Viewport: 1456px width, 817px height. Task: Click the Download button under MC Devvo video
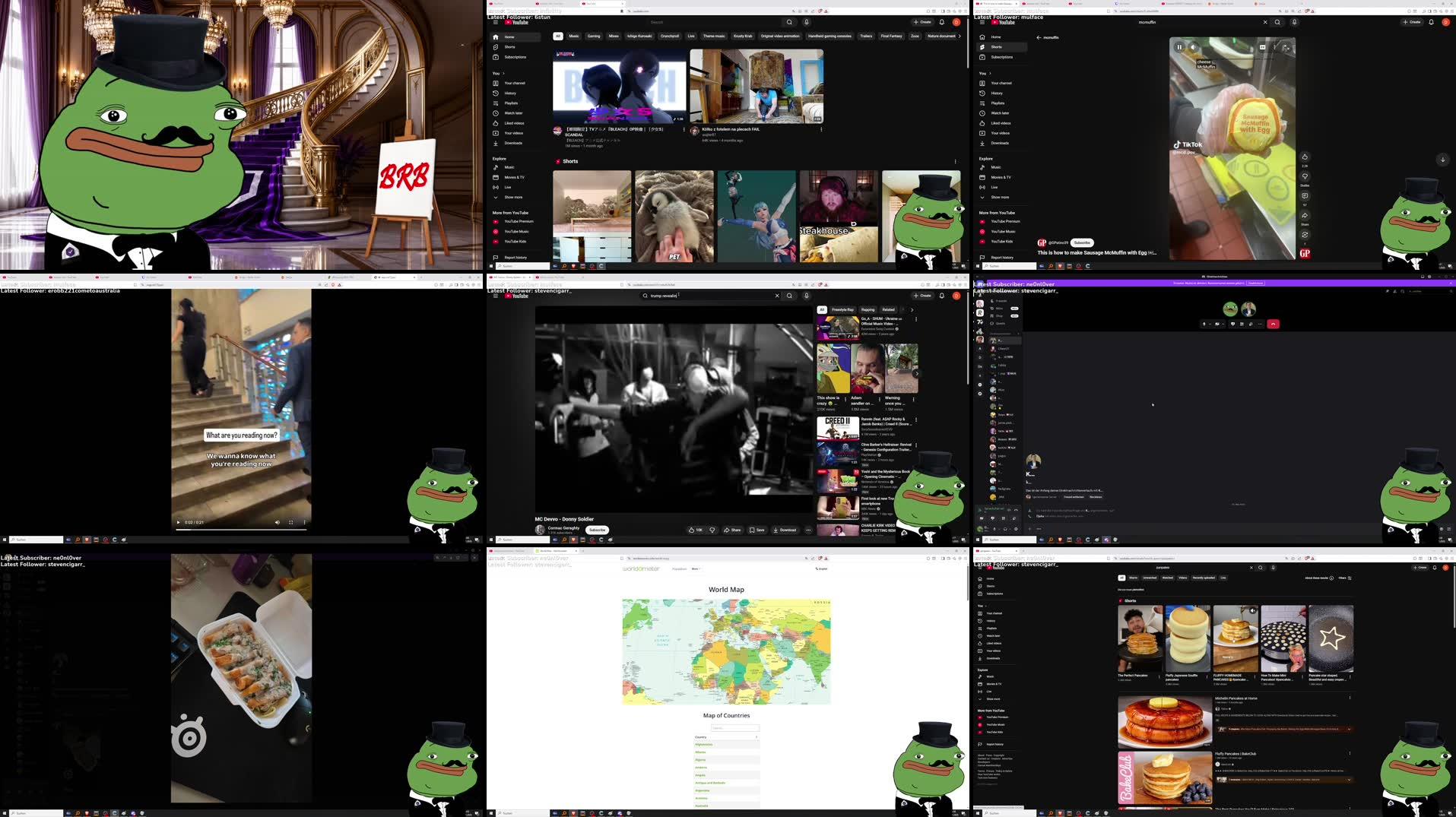[x=785, y=530]
